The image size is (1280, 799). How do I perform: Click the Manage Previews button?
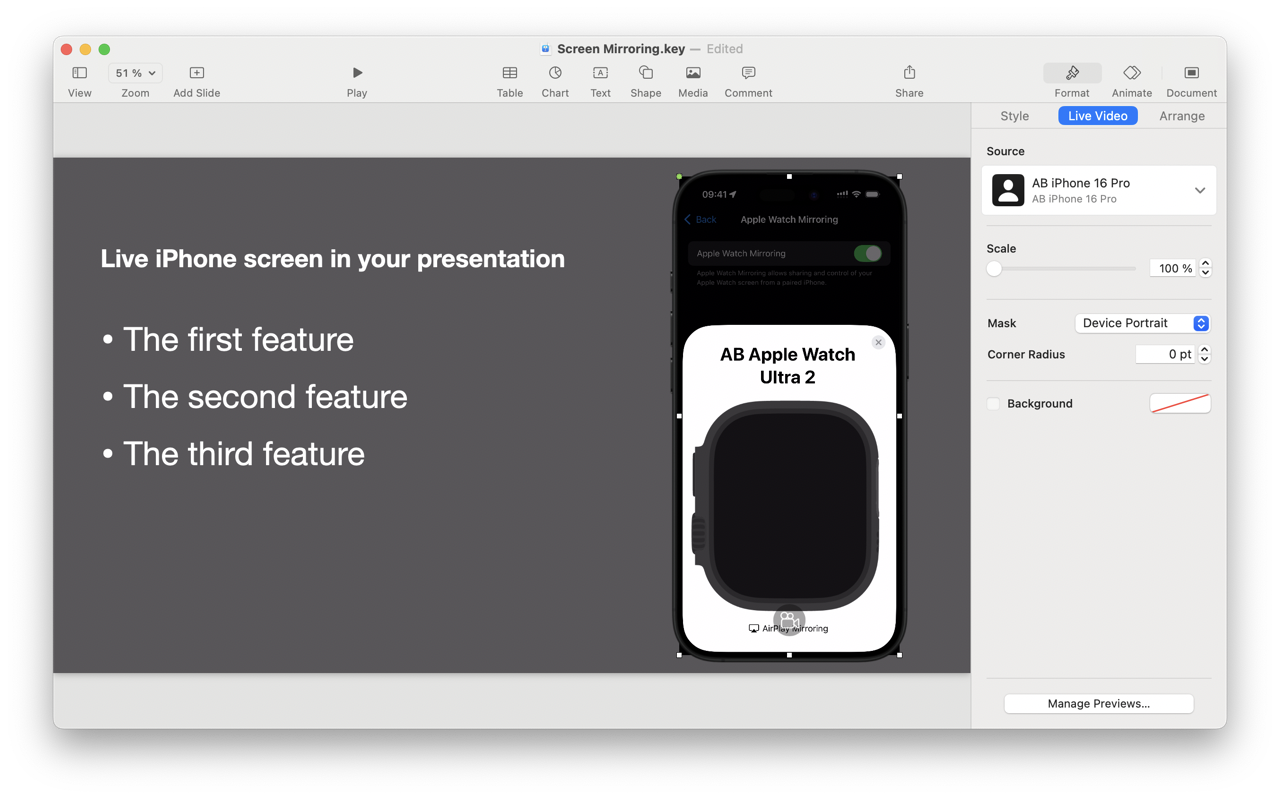click(1097, 703)
